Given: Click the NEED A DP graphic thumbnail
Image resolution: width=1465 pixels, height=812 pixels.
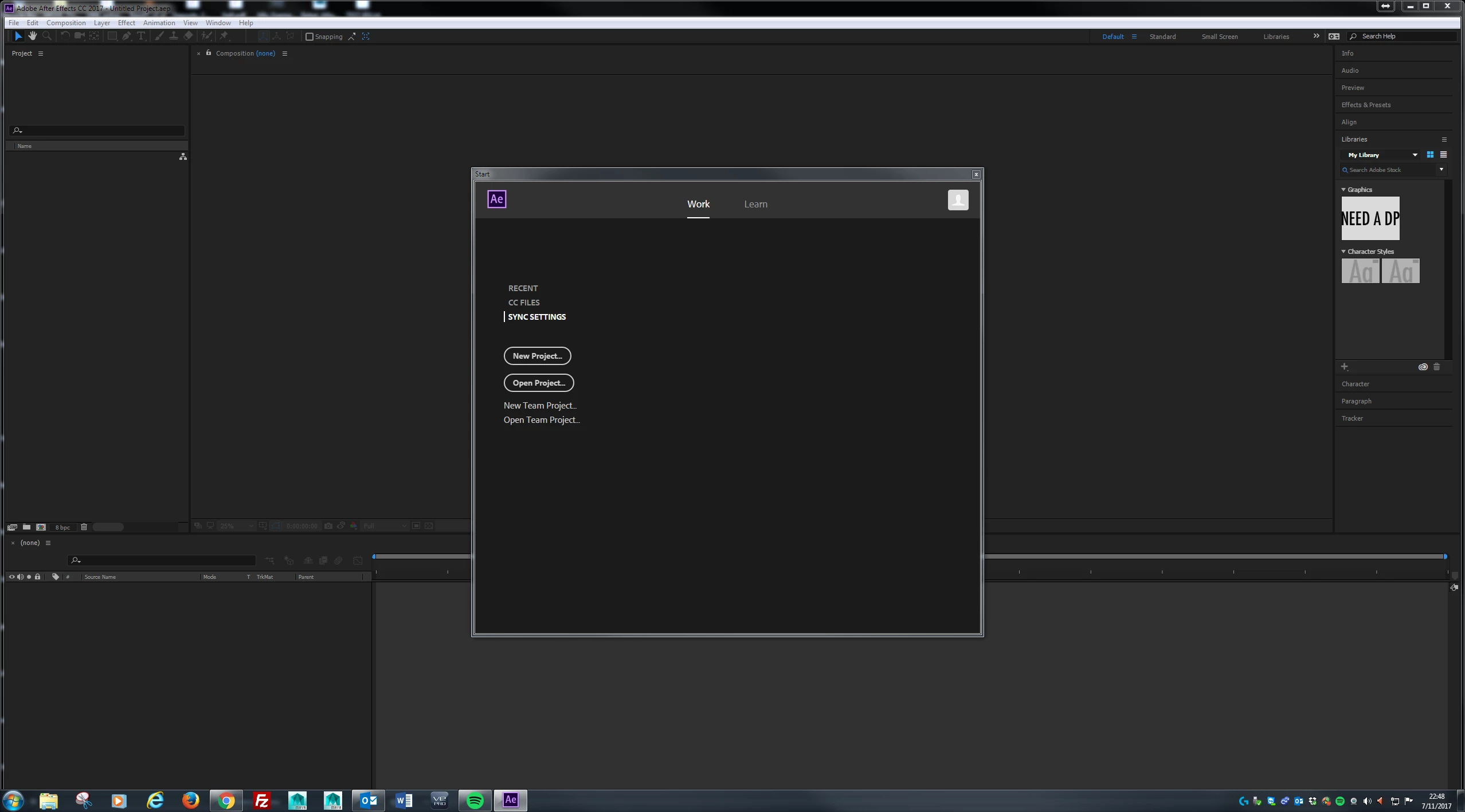Looking at the screenshot, I should (x=1370, y=218).
